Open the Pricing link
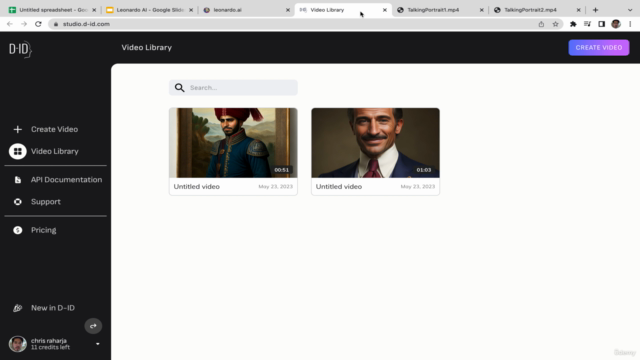The width and height of the screenshot is (640, 360). 44,230
